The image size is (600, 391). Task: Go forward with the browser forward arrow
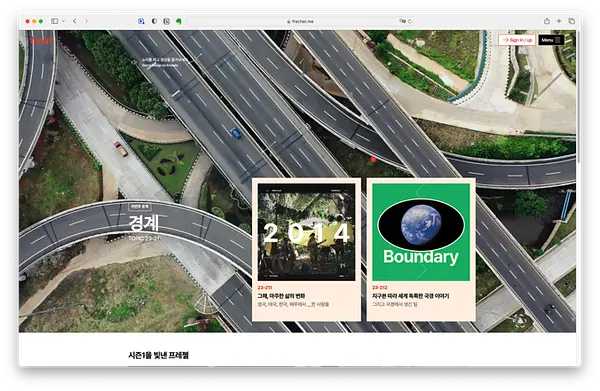tap(86, 21)
